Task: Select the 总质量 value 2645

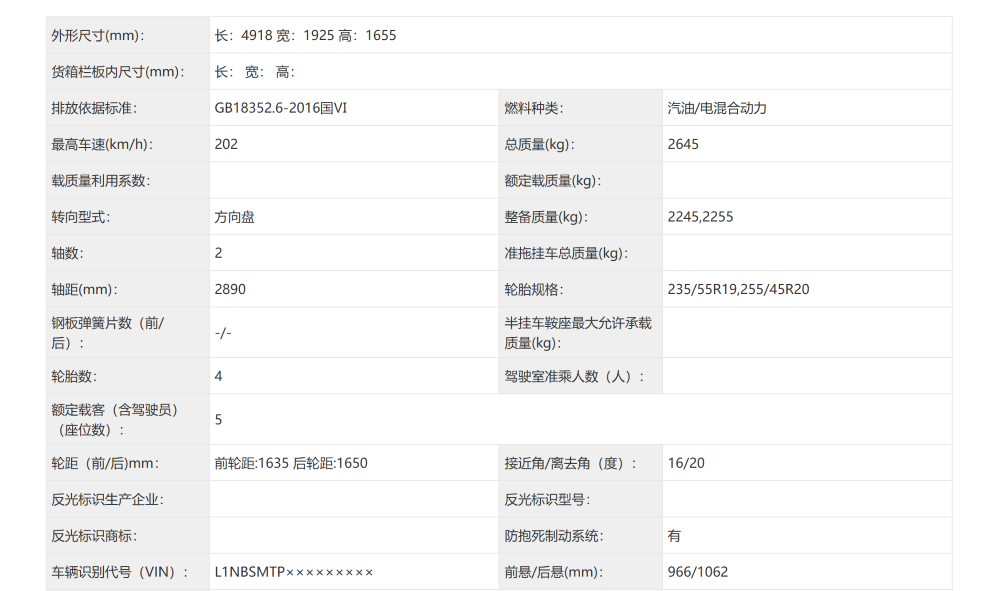Action: [679, 143]
